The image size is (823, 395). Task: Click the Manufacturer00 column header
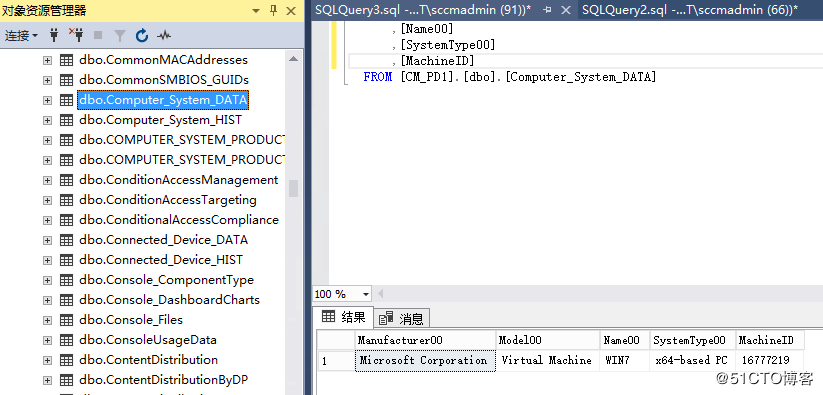click(425, 340)
